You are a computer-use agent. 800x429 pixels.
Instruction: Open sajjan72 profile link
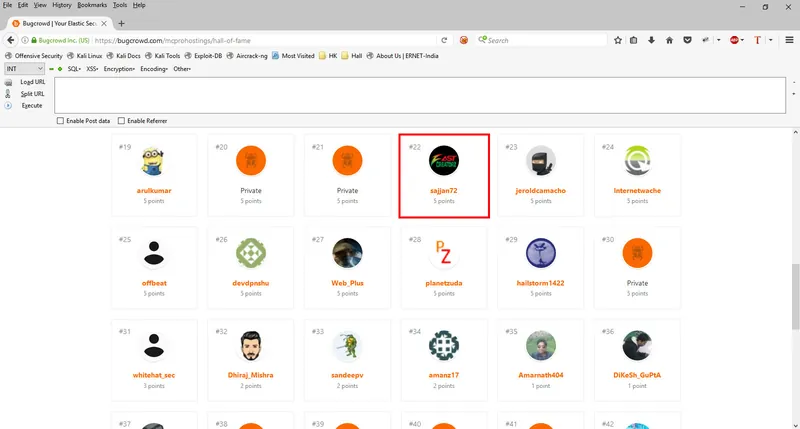pos(443,191)
